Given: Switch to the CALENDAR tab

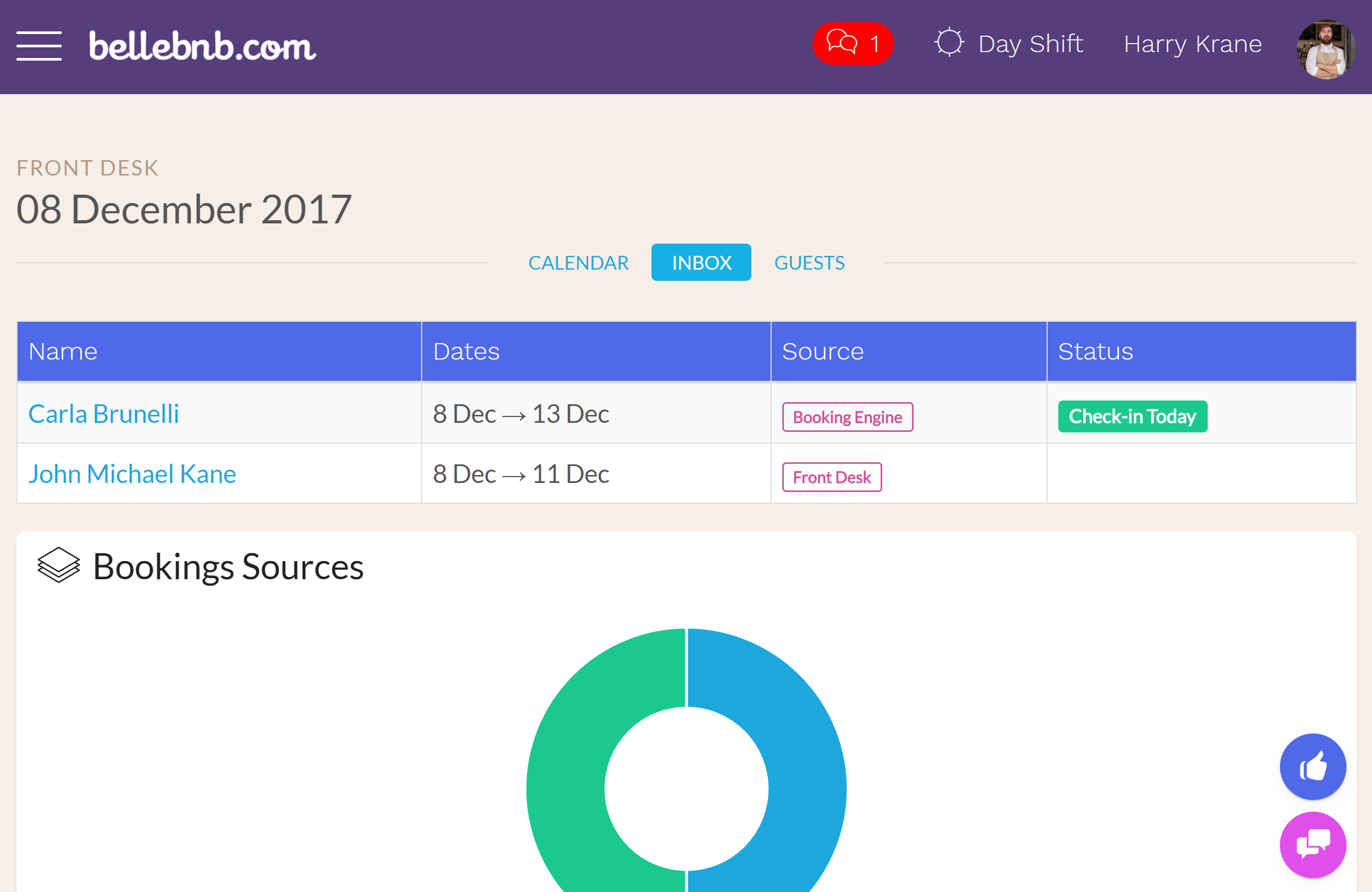Looking at the screenshot, I should [578, 261].
